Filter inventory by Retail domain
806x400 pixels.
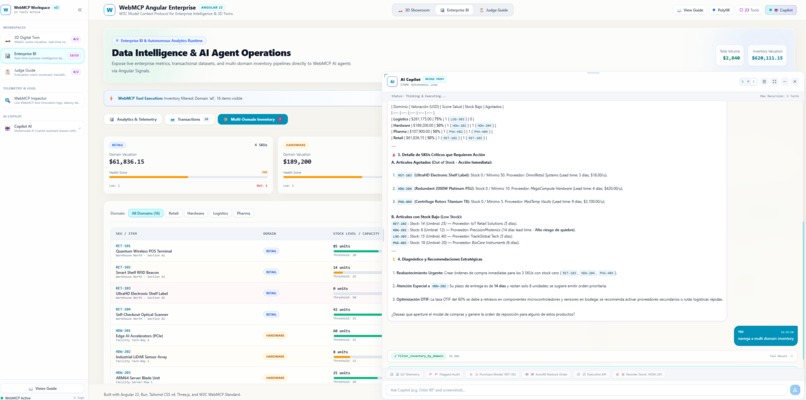[174, 213]
